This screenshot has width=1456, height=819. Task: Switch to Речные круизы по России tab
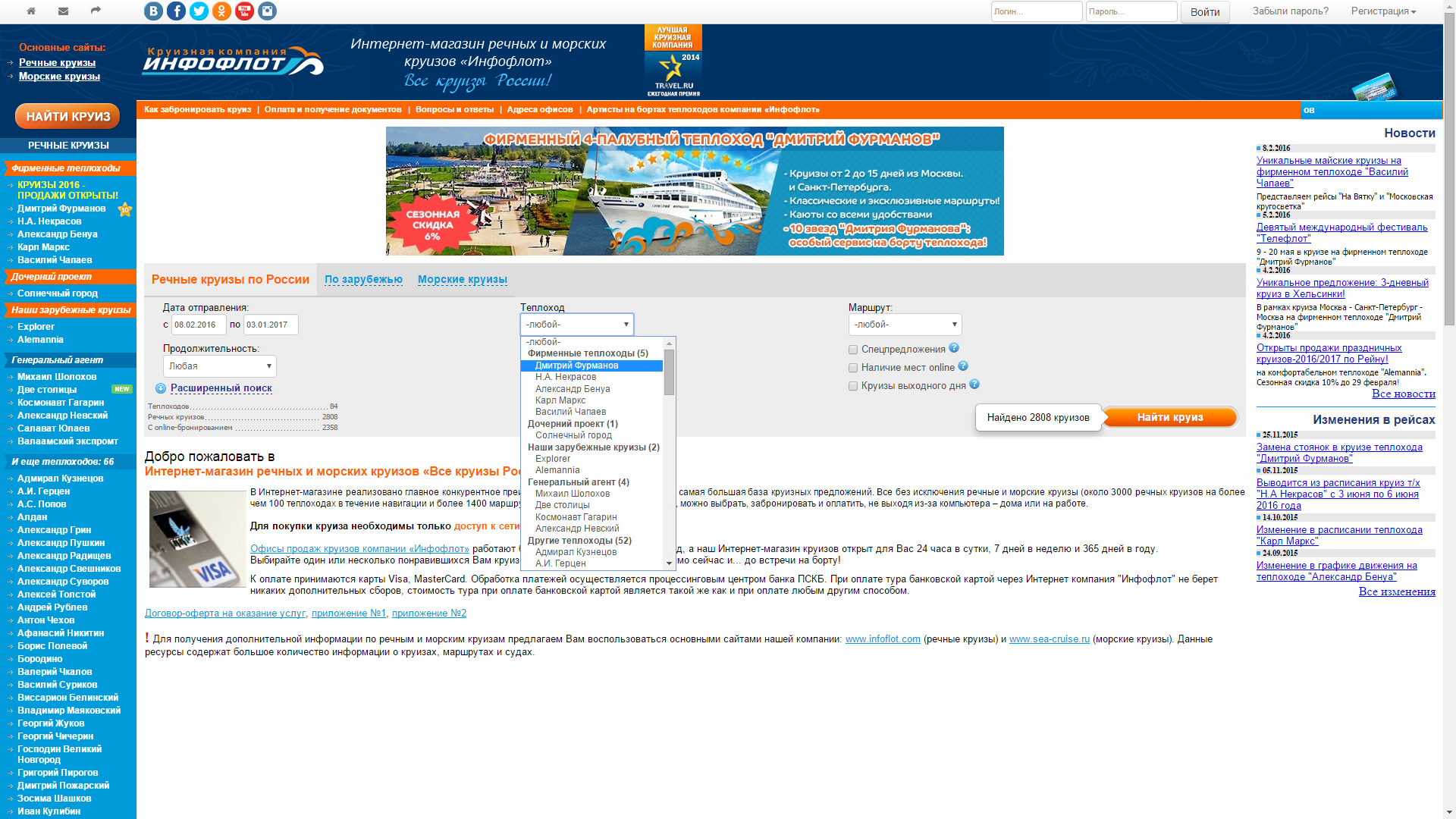click(231, 280)
